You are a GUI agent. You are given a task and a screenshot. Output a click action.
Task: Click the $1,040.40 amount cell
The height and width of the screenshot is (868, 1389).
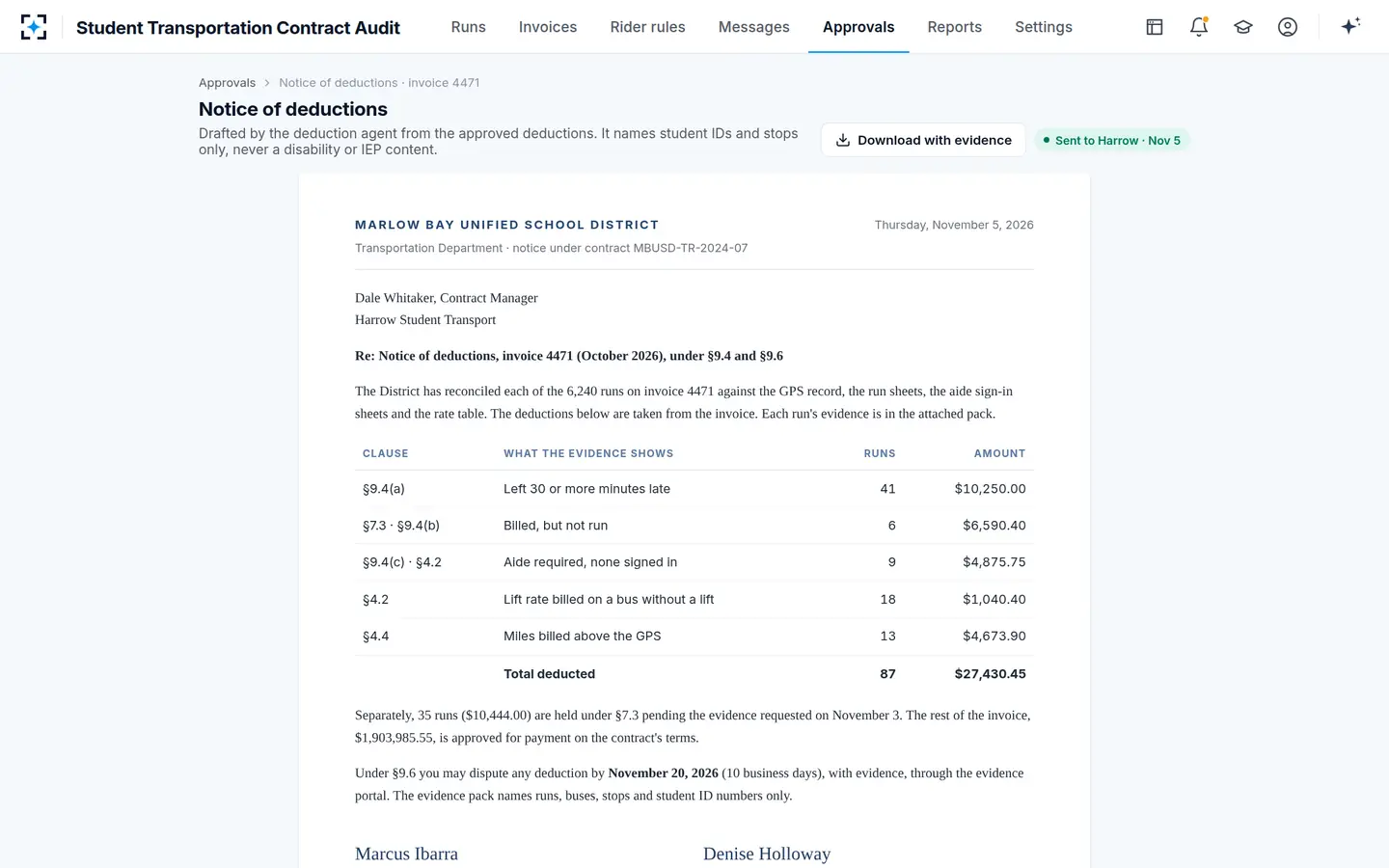[x=994, y=599]
